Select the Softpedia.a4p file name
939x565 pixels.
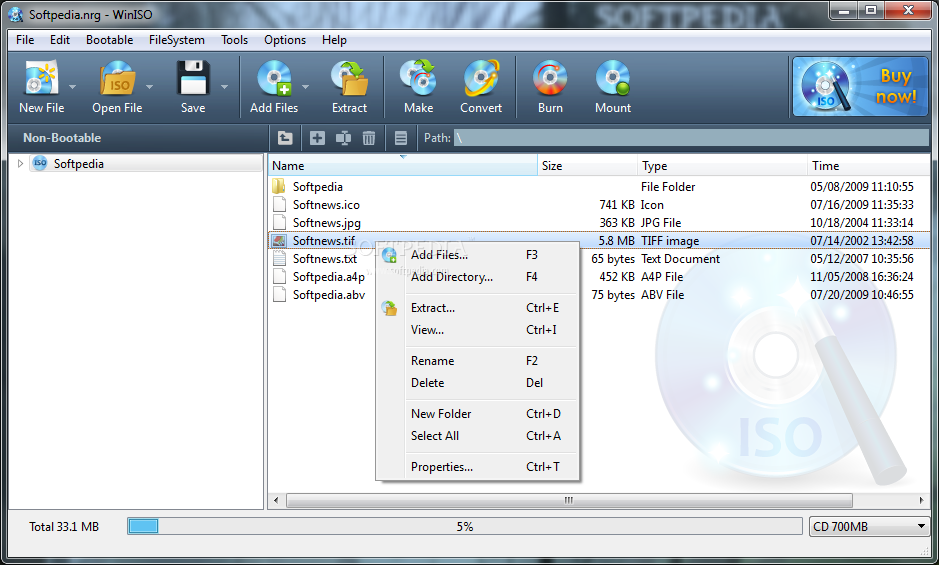click(329, 277)
